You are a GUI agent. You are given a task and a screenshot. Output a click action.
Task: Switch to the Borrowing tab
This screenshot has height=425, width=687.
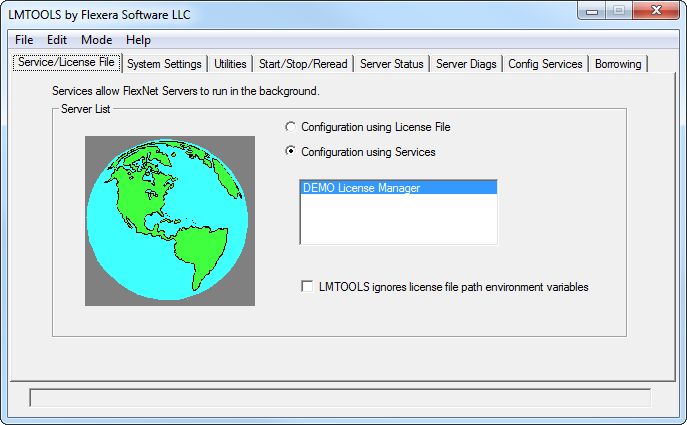618,64
